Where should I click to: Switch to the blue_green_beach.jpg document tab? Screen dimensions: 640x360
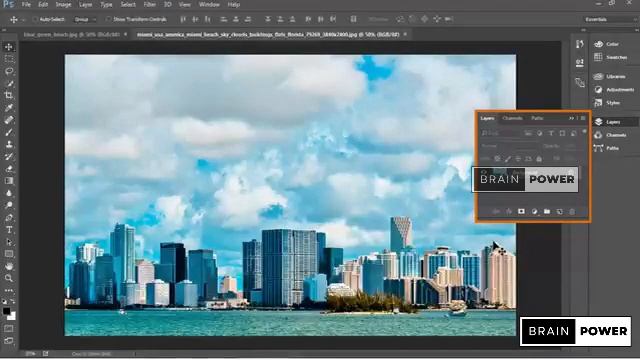click(x=71, y=35)
